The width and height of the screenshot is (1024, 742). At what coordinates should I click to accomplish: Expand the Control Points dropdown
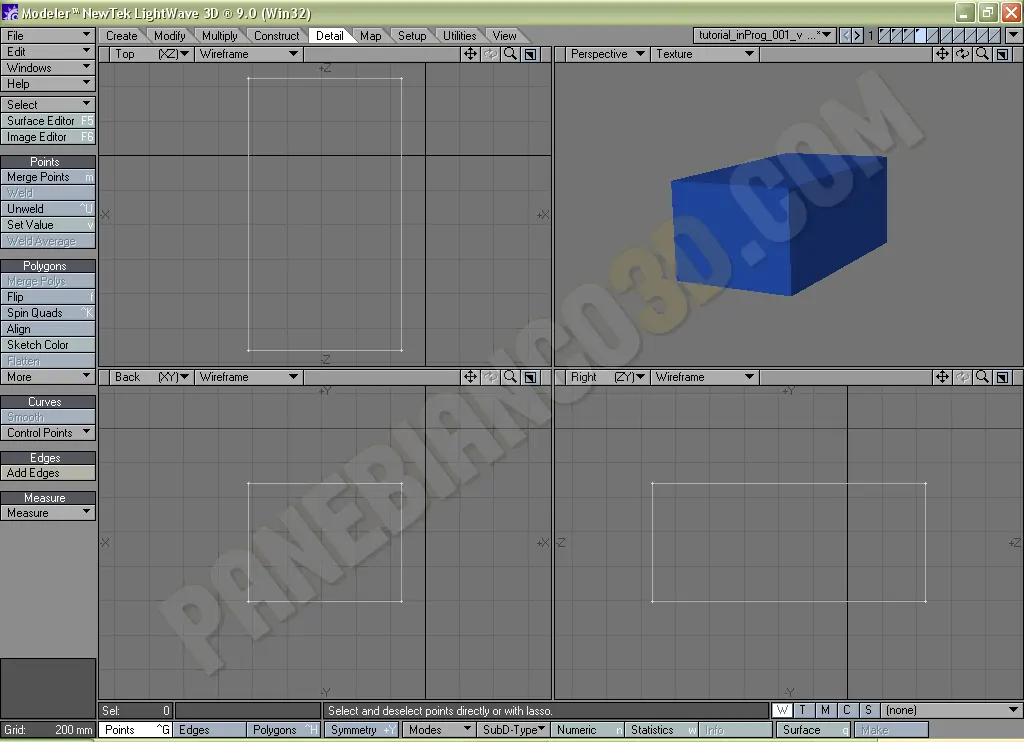48,432
